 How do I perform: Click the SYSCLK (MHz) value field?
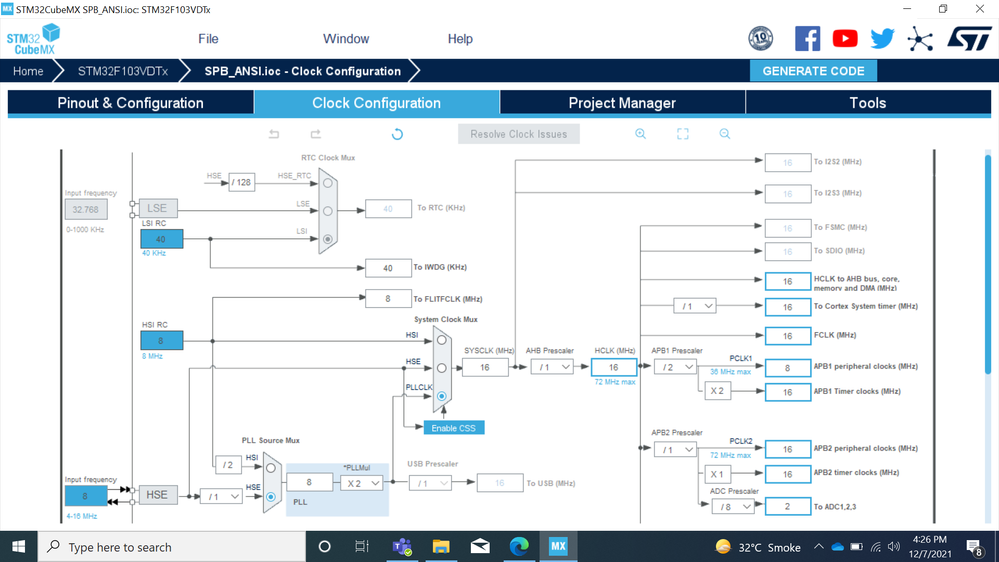(485, 367)
